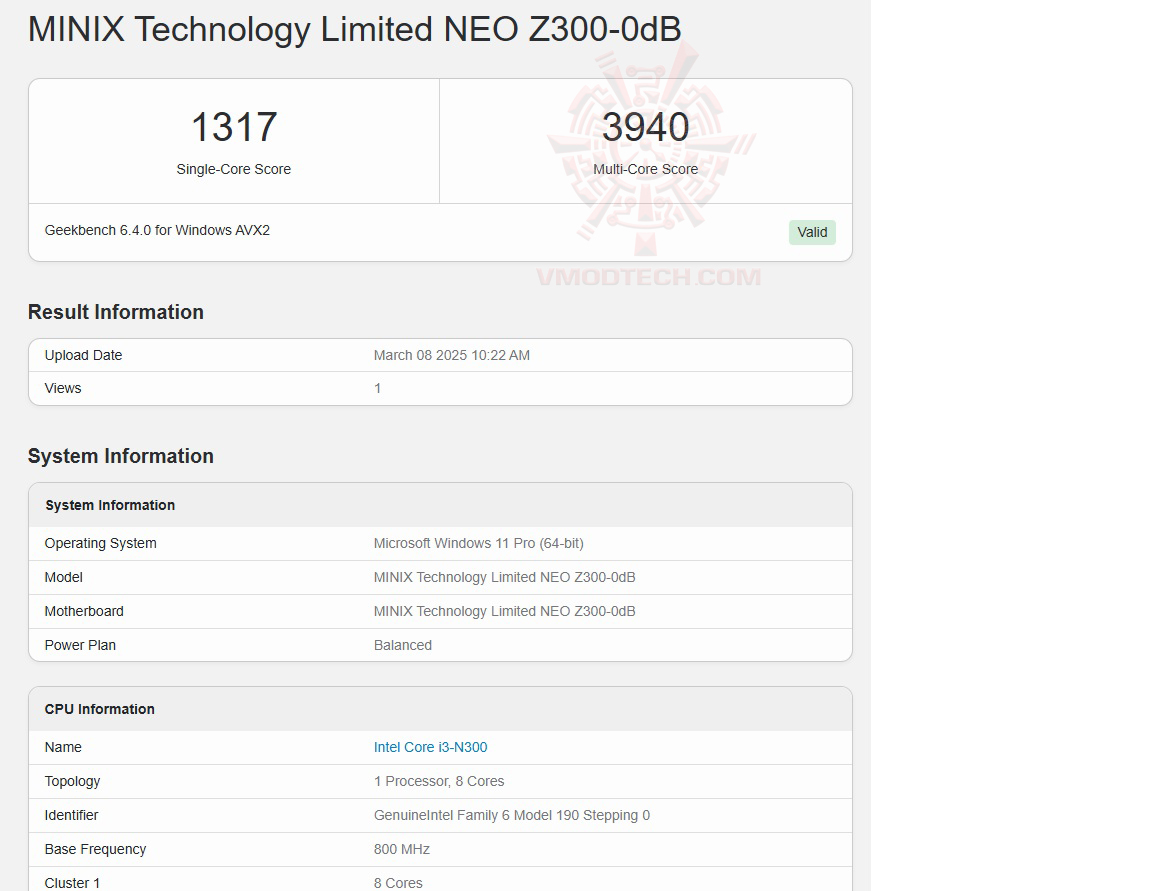1152x891 pixels.
Task: Click the green Valid badge
Action: coord(811,232)
